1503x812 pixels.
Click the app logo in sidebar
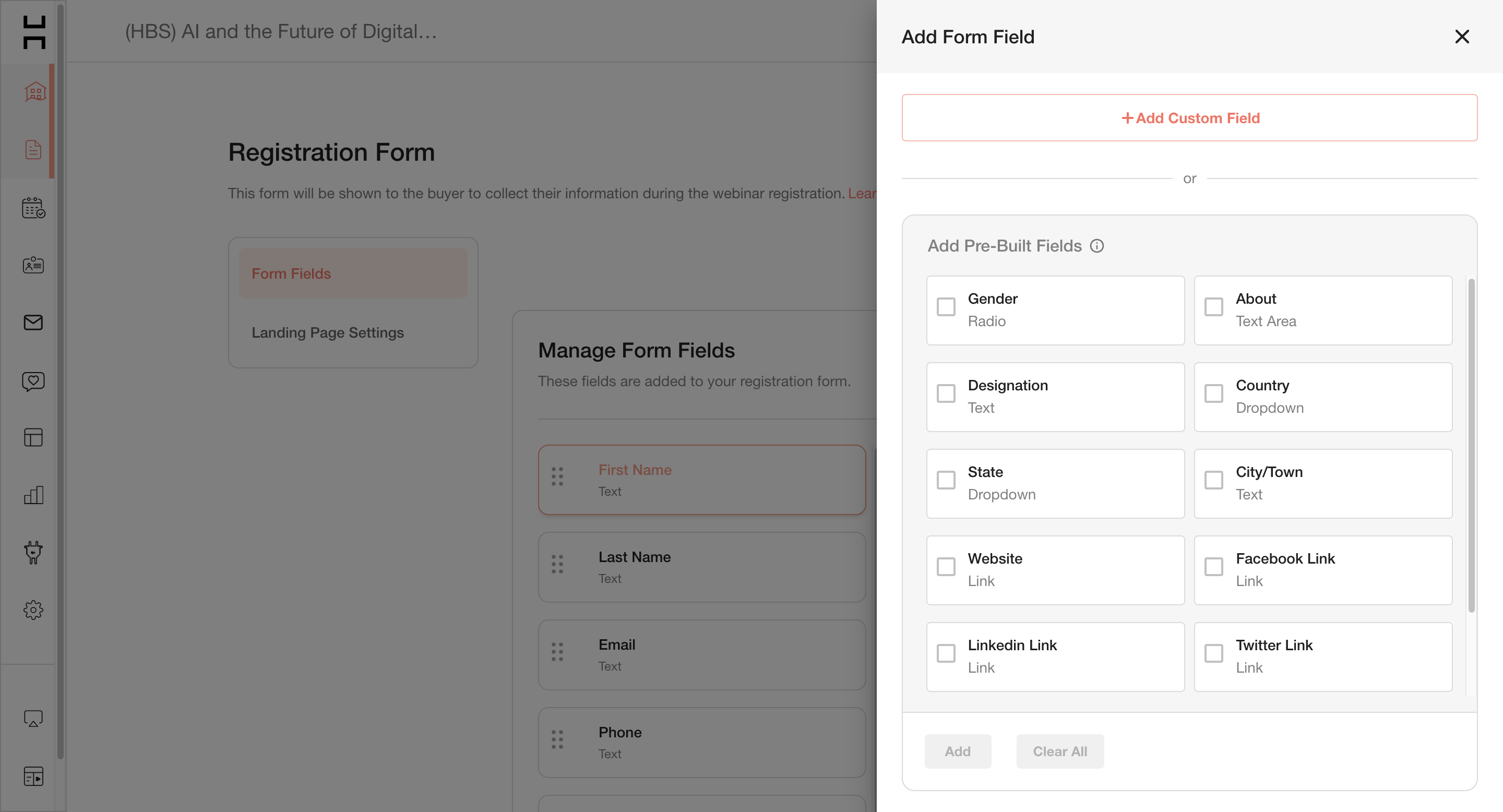pyautogui.click(x=34, y=32)
